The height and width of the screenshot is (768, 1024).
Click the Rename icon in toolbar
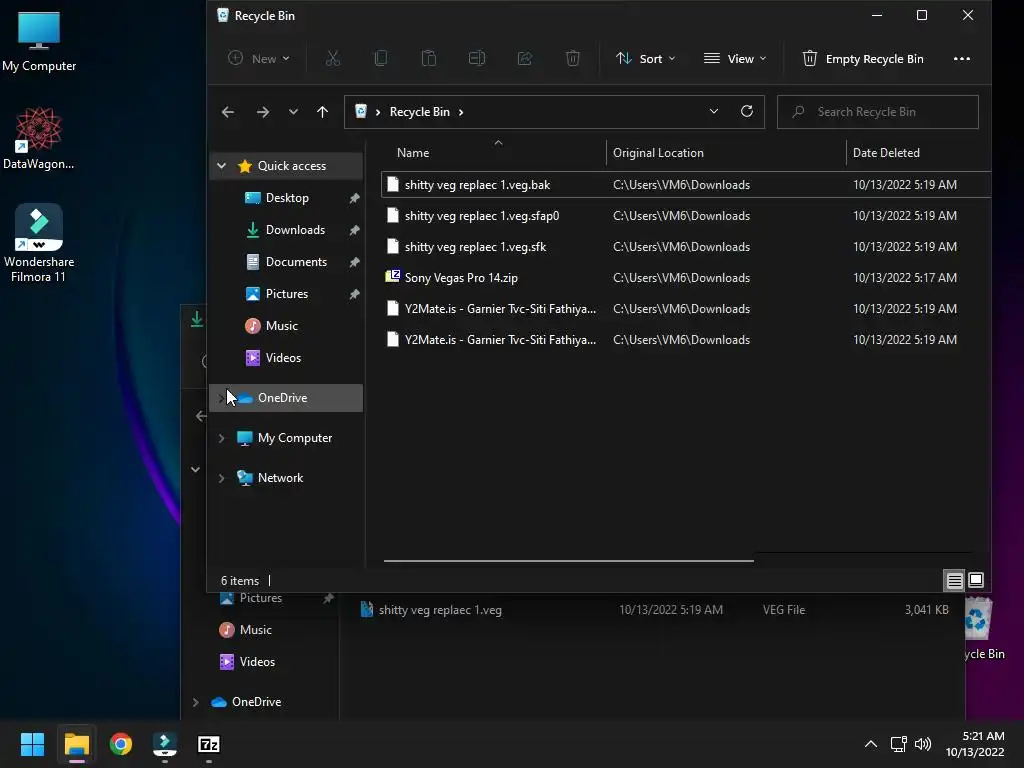[x=477, y=59]
